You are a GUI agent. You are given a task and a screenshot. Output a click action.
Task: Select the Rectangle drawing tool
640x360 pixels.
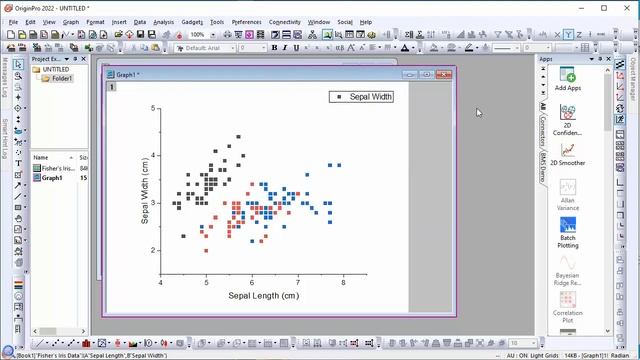point(18,207)
